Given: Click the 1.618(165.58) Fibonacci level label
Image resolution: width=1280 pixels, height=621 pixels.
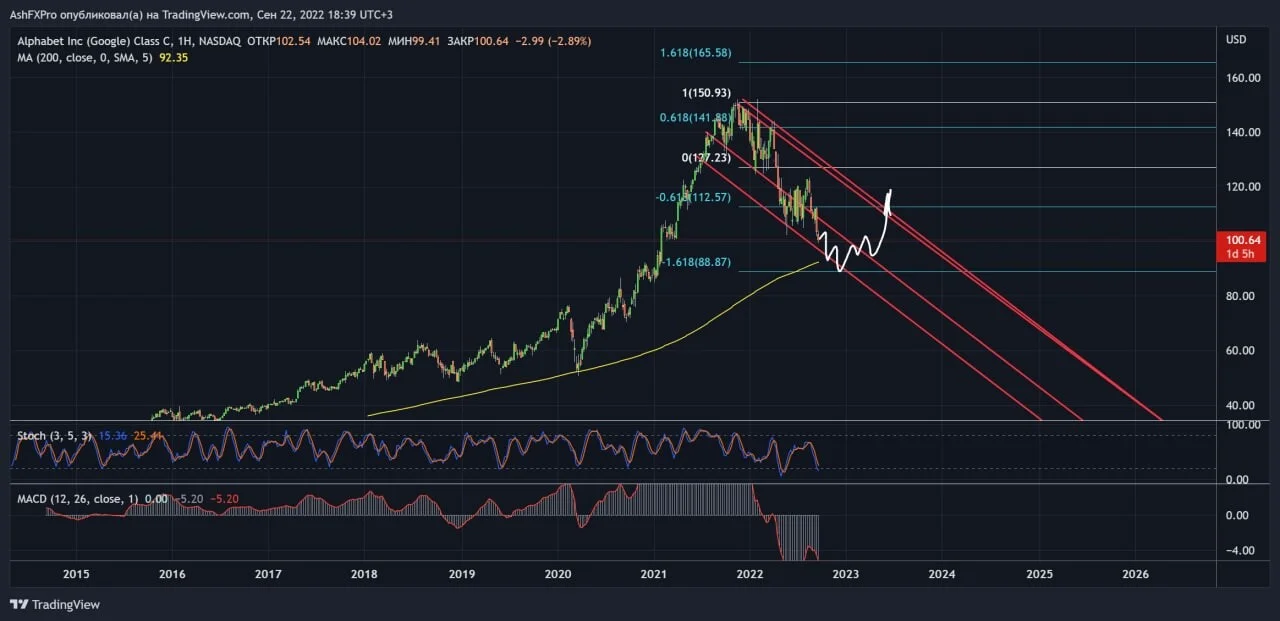Looking at the screenshot, I should (x=696, y=51).
